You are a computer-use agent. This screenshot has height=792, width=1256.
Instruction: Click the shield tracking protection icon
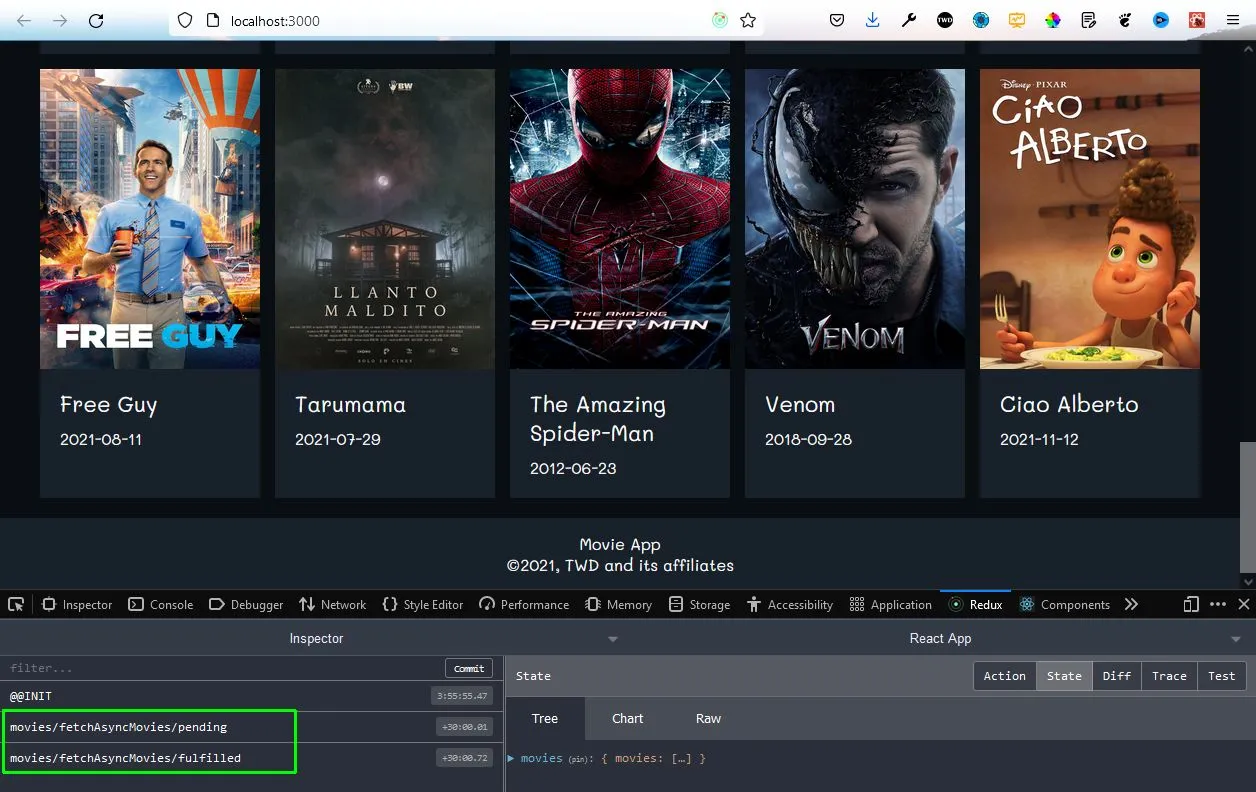tap(185, 20)
